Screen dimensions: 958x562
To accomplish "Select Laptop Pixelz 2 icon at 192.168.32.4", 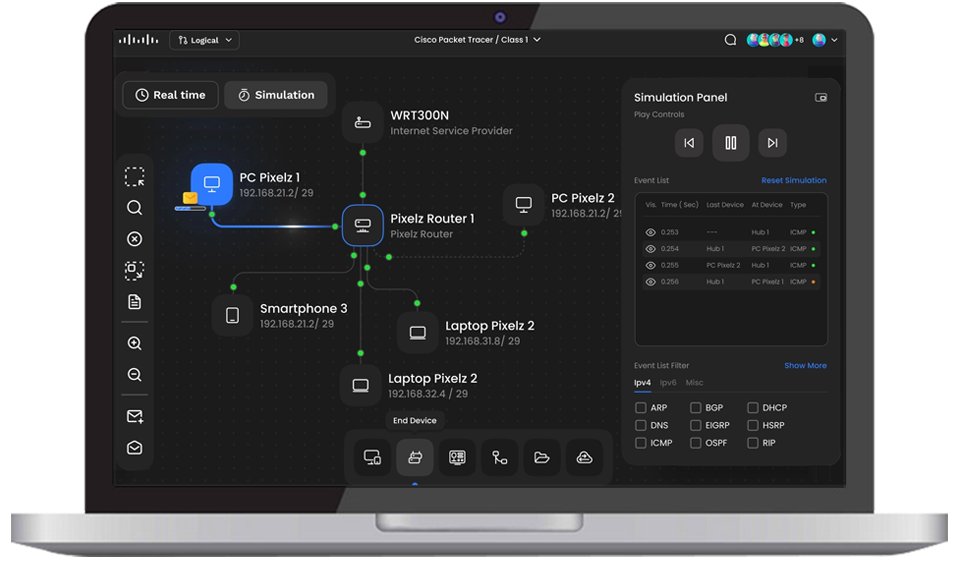I will [x=360, y=385].
